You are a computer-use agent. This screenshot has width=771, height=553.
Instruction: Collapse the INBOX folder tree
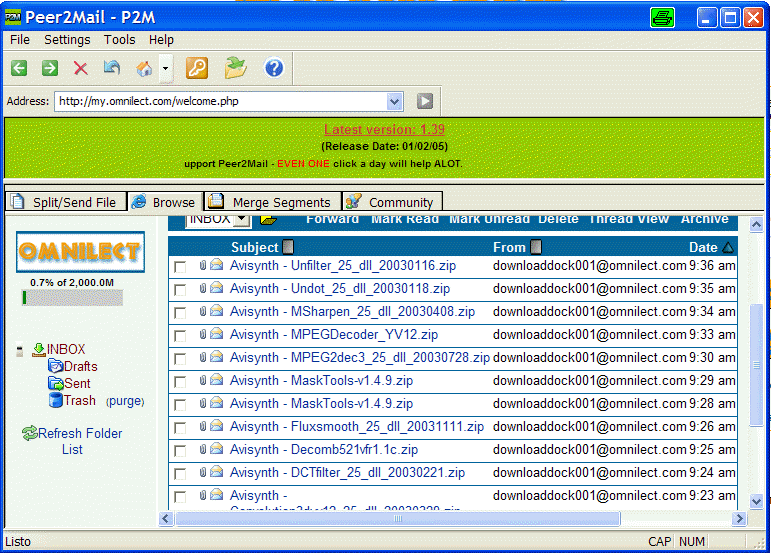(x=20, y=350)
